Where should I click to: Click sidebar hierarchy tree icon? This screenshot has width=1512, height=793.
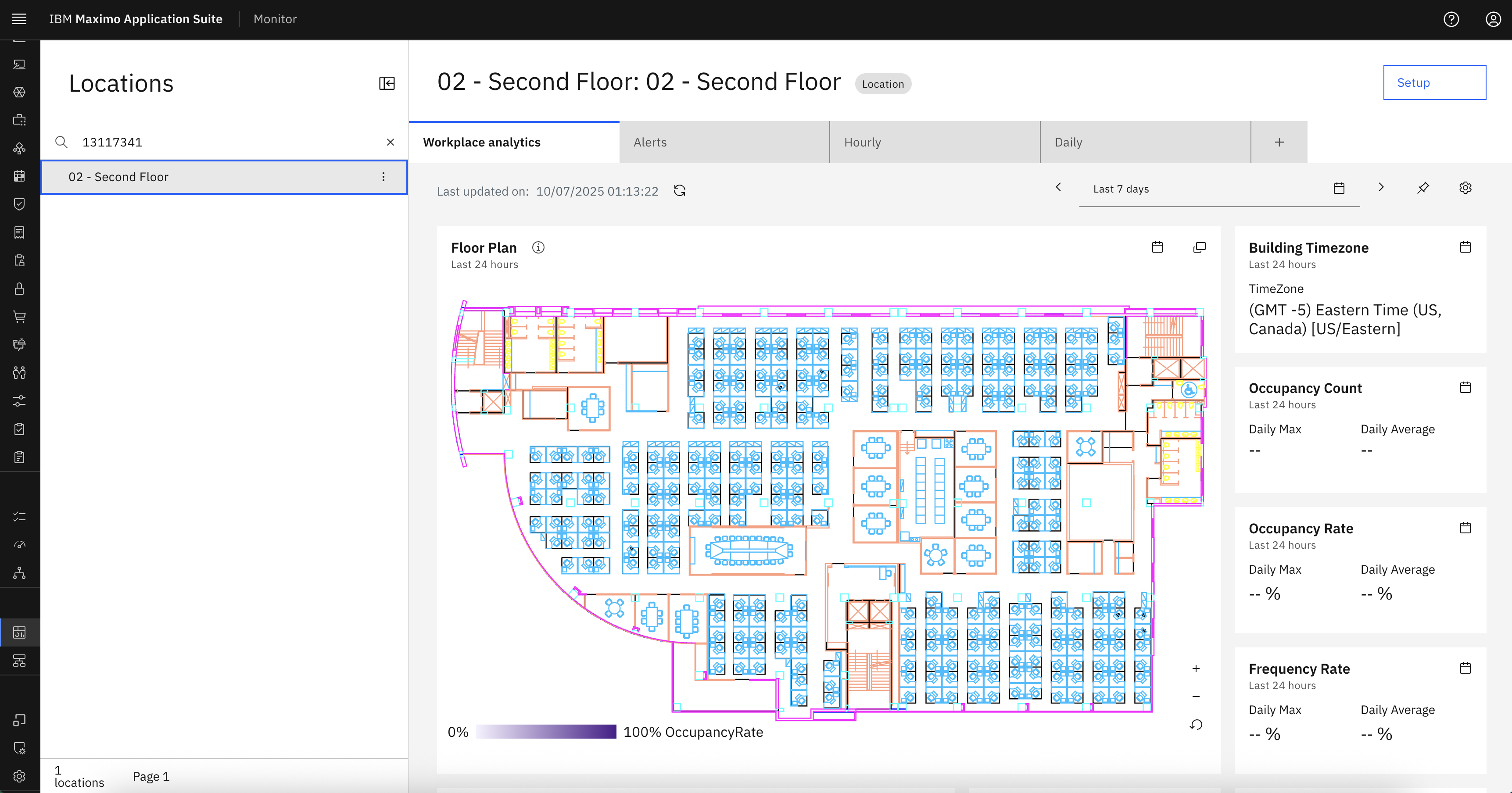[19, 573]
